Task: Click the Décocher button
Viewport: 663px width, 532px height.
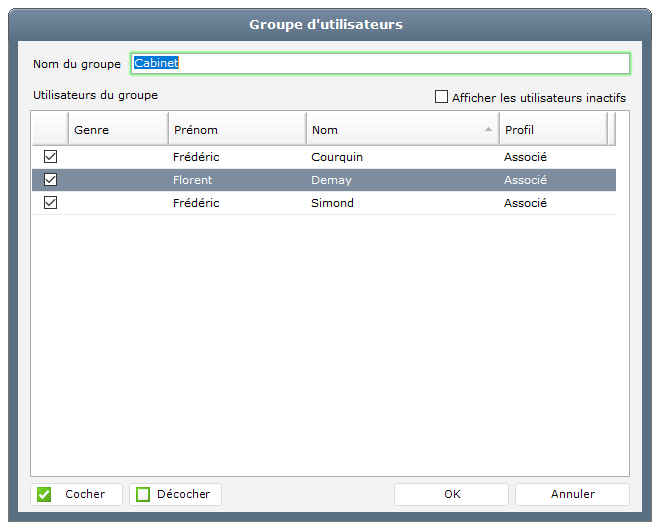Action: (175, 494)
